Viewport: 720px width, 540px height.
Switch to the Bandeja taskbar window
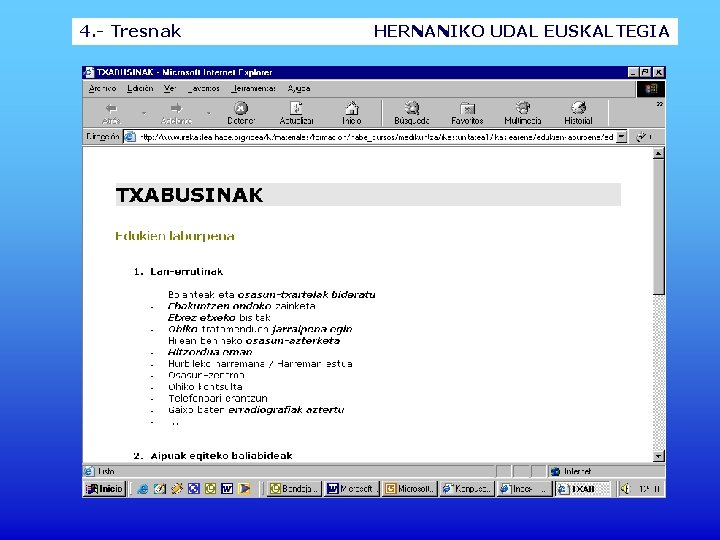(x=294, y=489)
